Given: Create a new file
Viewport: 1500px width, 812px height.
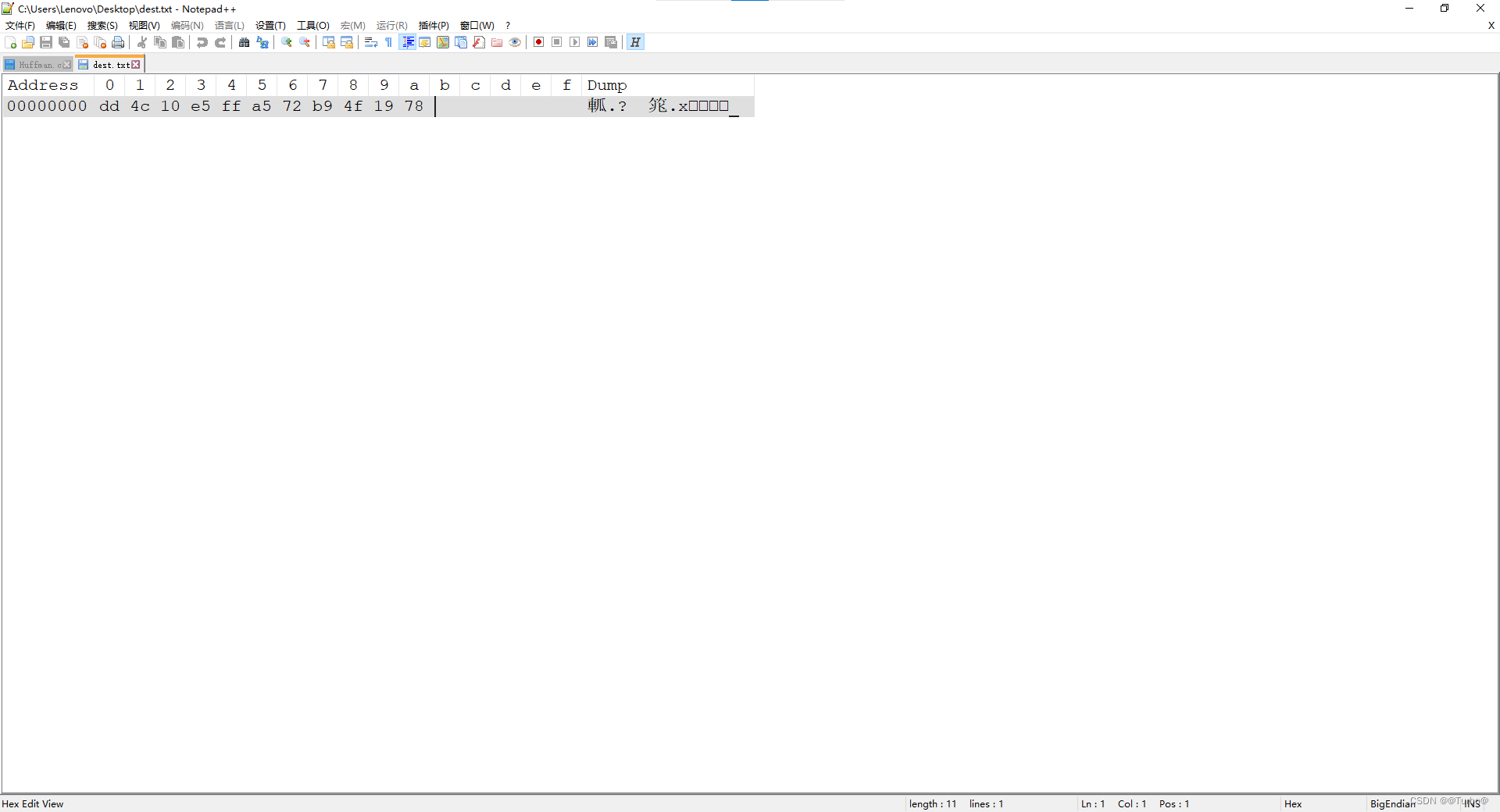Looking at the screenshot, I should 11,42.
